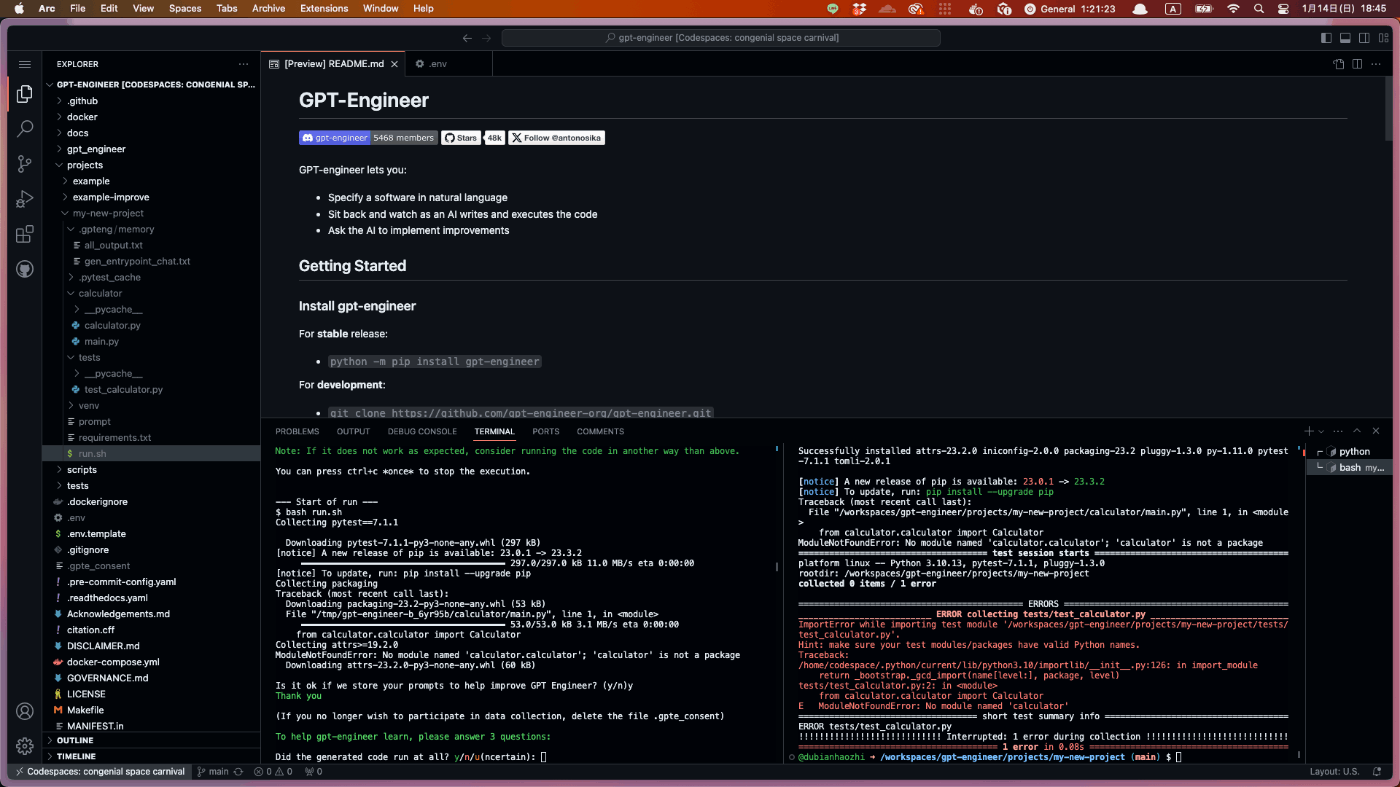Open the Spaces menu in Arc
This screenshot has width=1400, height=787.
pos(185,8)
